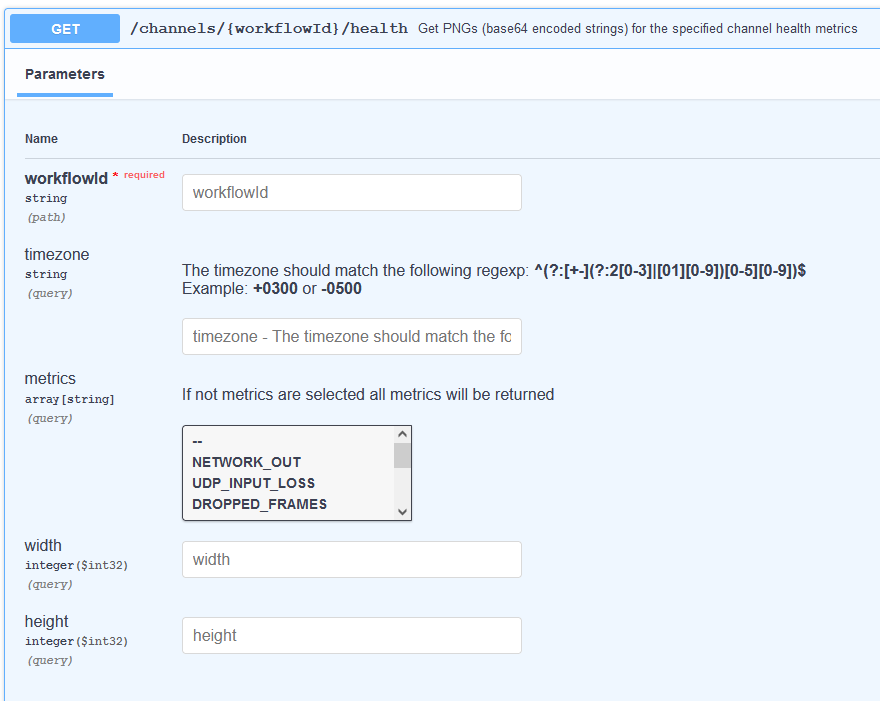Focus the width input field
Viewport: 880px width, 701px height.
351,559
